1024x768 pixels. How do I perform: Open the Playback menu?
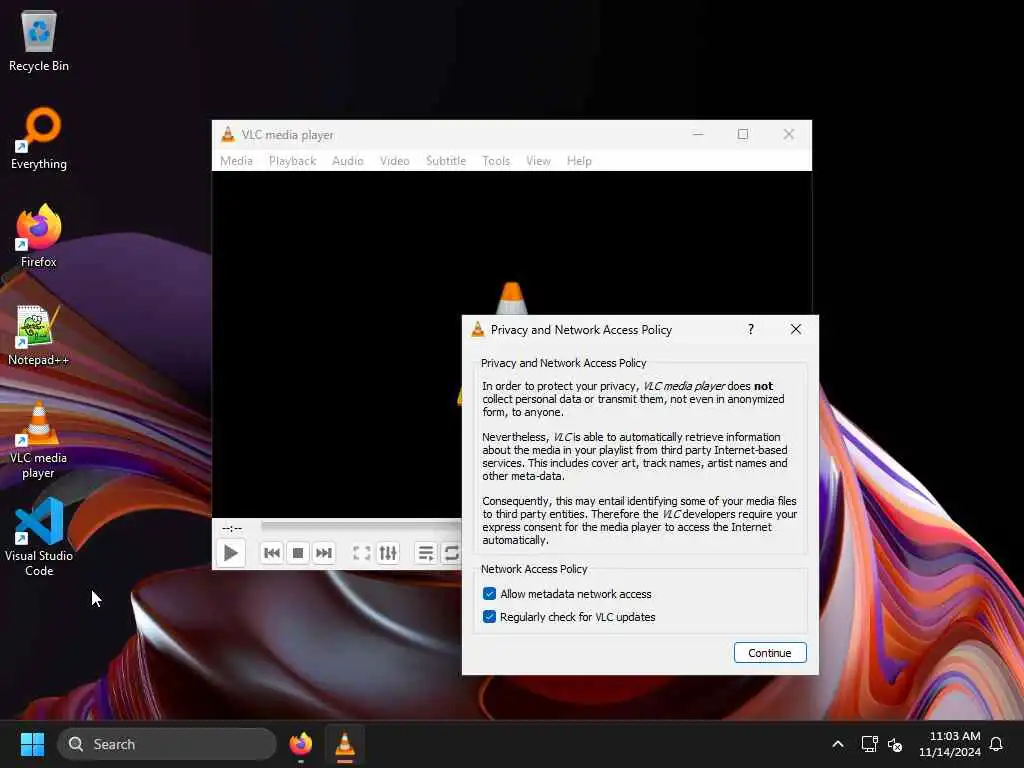(293, 161)
